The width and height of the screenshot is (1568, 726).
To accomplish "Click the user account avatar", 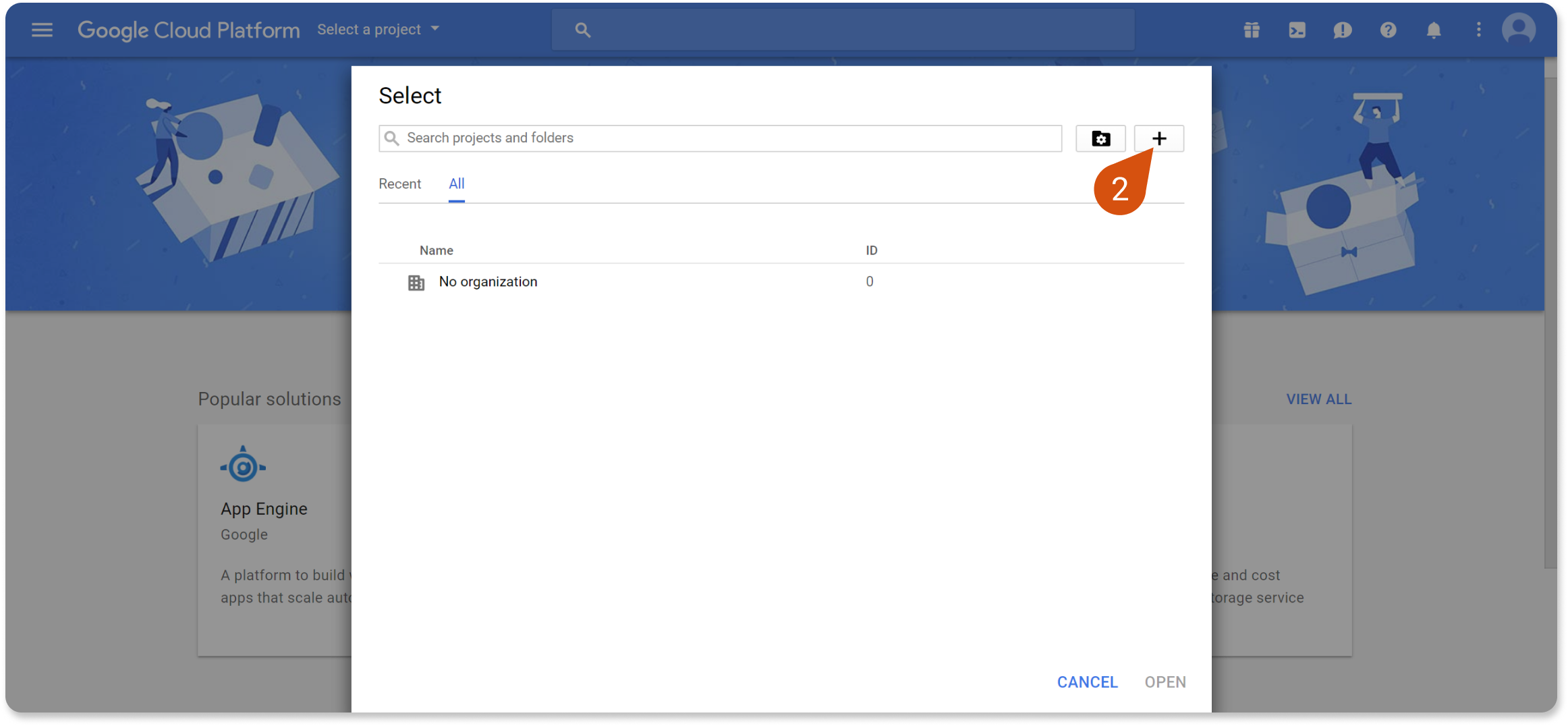I will 1518,30.
